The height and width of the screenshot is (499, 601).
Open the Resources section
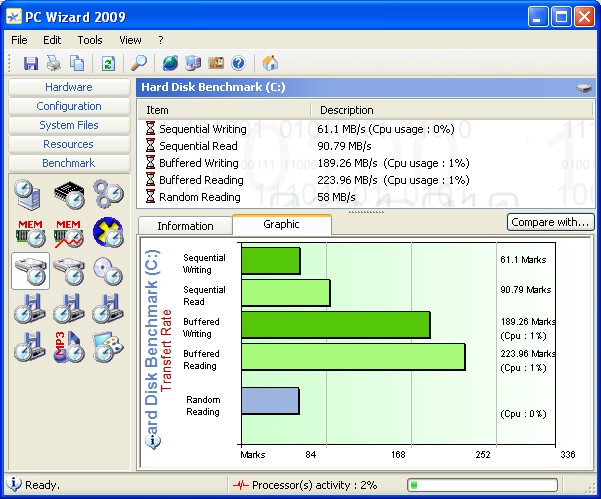pyautogui.click(x=69, y=144)
